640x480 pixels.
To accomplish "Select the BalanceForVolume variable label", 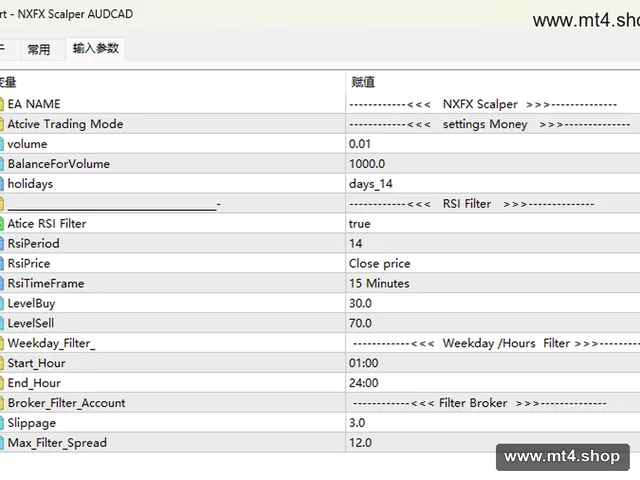I will point(59,164).
